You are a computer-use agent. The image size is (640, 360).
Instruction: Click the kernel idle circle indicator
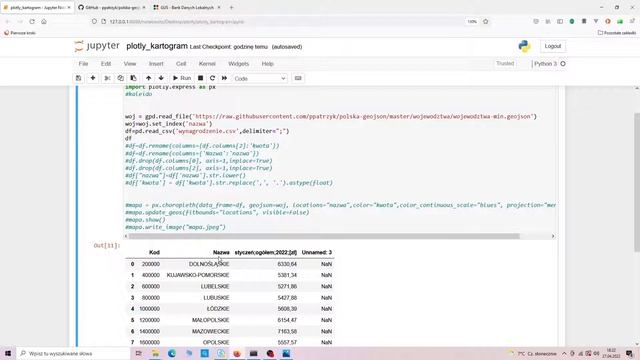[563, 64]
